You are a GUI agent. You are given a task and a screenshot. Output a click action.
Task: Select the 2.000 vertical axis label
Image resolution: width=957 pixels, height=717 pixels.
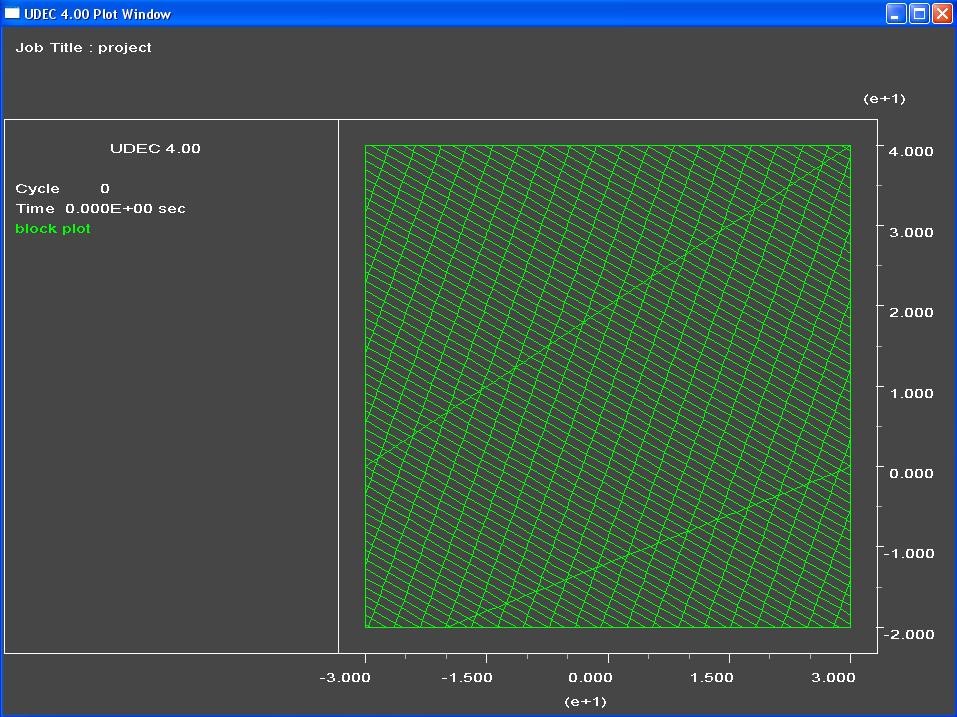tap(911, 312)
